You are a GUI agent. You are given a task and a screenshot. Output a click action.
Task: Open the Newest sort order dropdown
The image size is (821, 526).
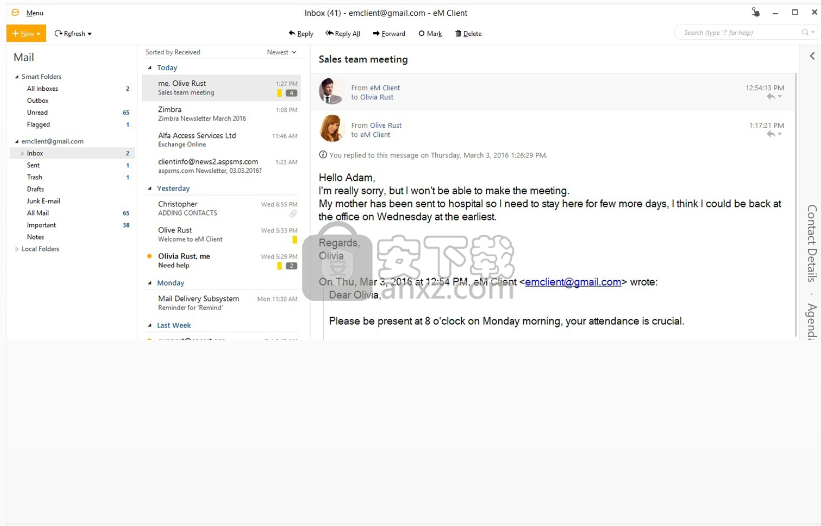coord(282,52)
